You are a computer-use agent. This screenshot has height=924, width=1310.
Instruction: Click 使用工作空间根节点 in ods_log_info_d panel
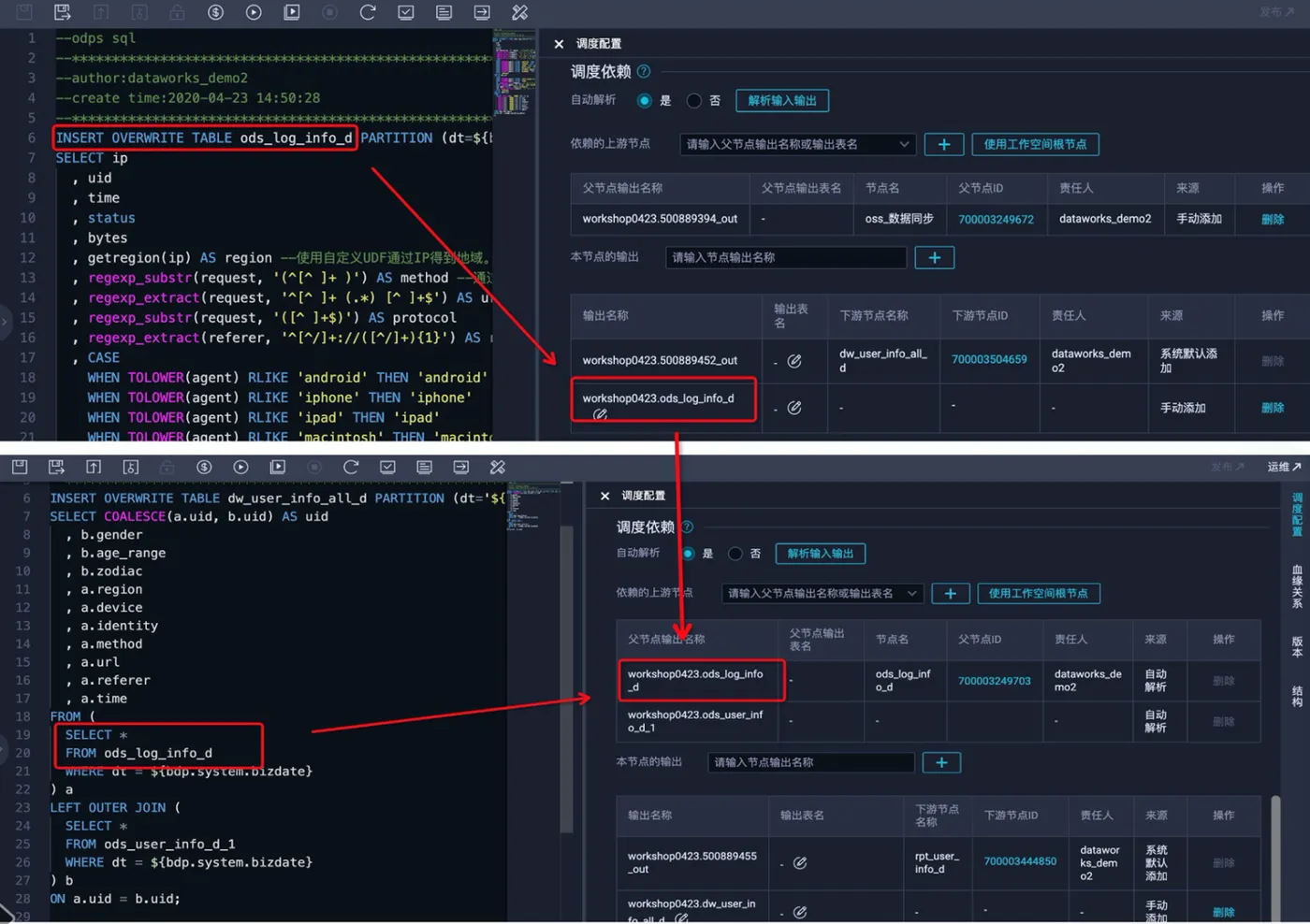click(1035, 144)
